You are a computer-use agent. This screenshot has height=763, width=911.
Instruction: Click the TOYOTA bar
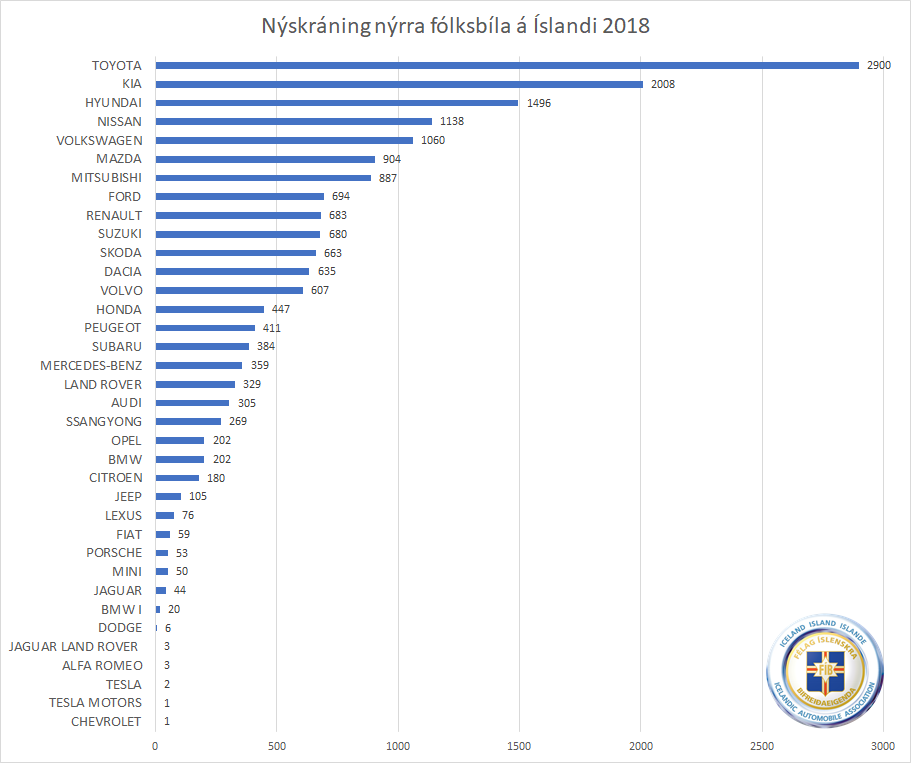click(x=507, y=65)
